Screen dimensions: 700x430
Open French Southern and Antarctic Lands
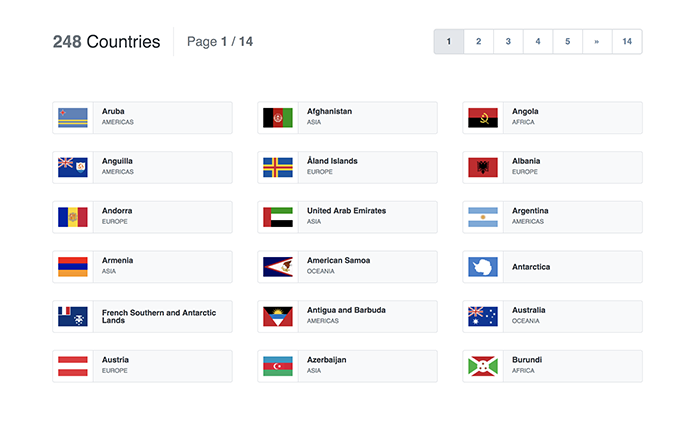142,317
